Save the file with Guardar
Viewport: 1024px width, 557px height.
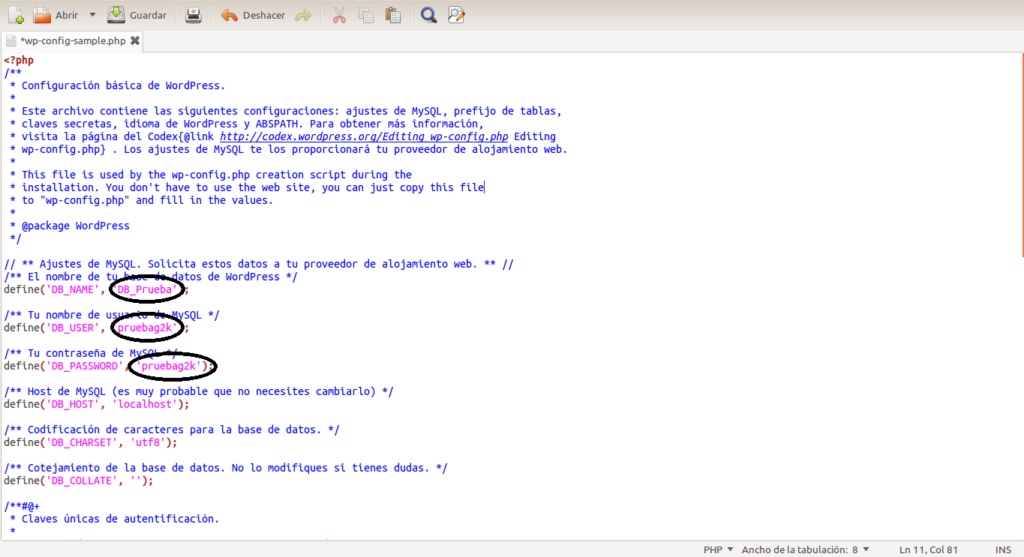tap(137, 14)
